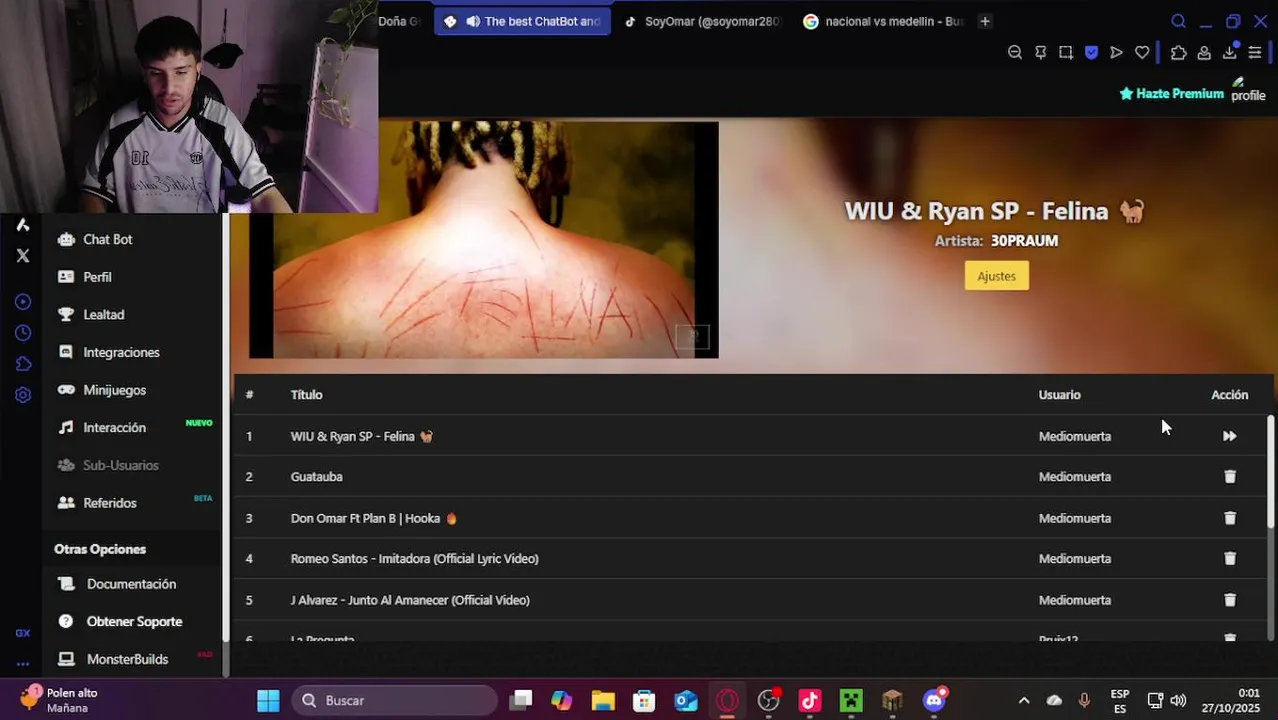Open Chat Bot in sidebar
Viewport: 1278px width, 720px height.
(108, 239)
